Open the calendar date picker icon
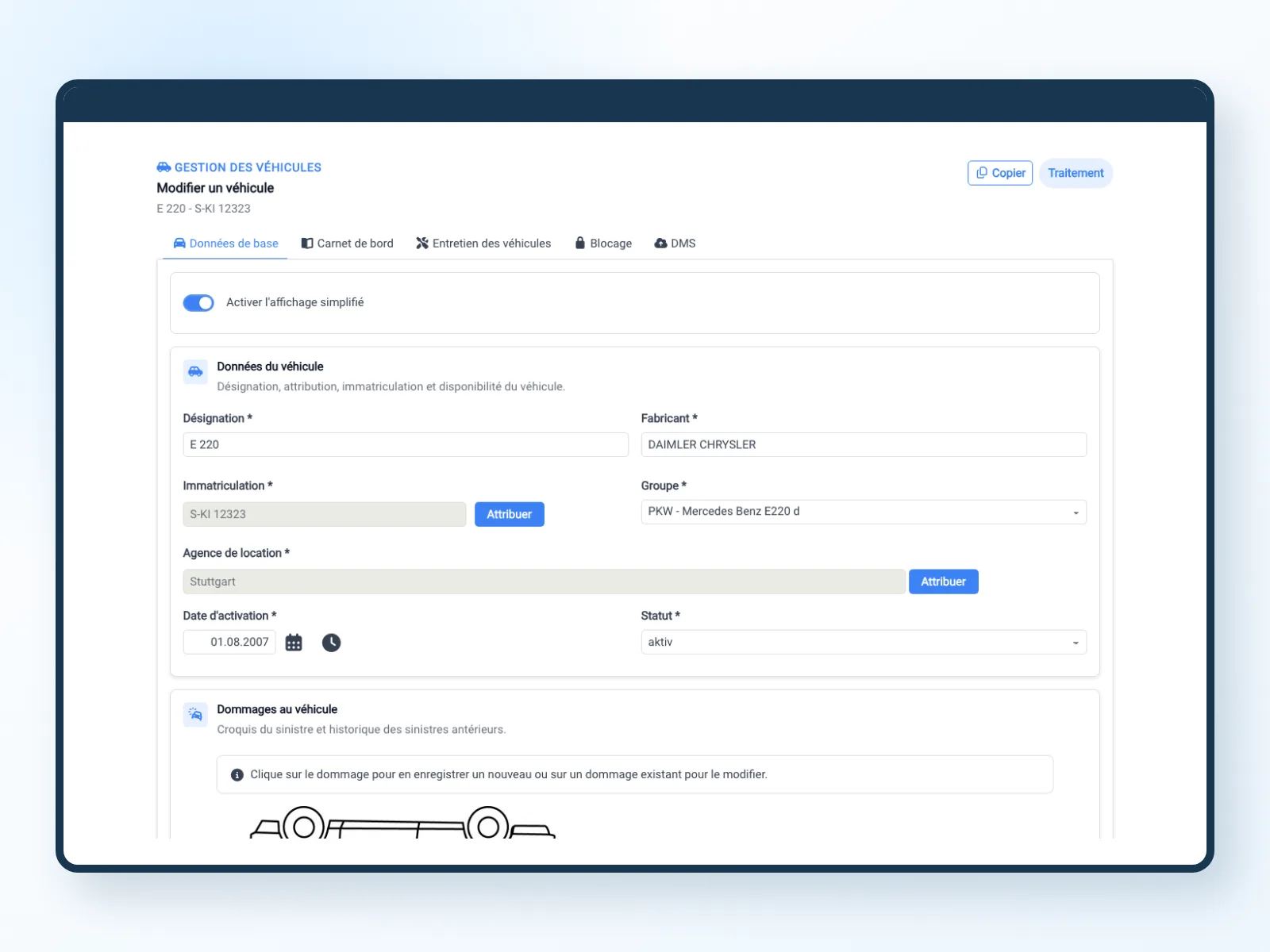Image resolution: width=1270 pixels, height=952 pixels. pyautogui.click(x=294, y=643)
